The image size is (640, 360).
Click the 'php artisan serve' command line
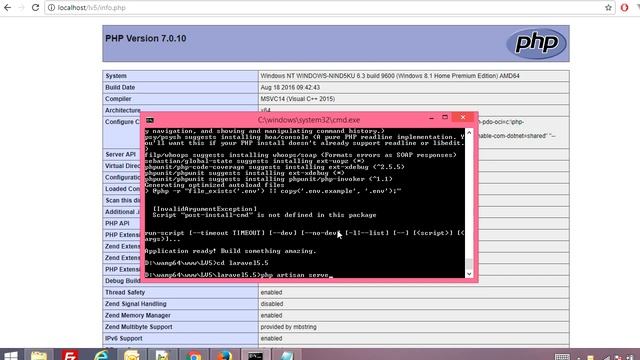coord(296,275)
